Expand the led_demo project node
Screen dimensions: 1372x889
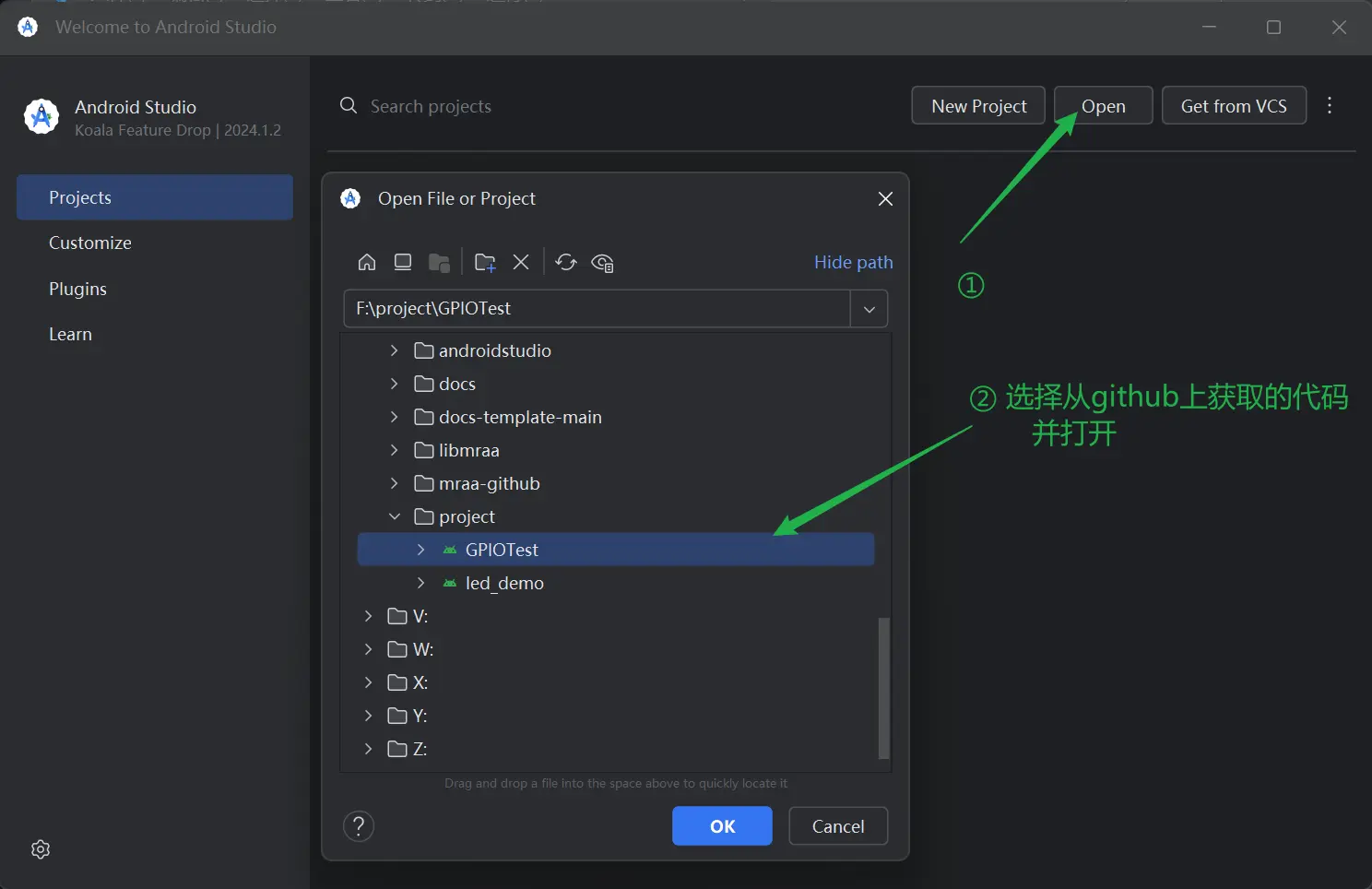421,583
